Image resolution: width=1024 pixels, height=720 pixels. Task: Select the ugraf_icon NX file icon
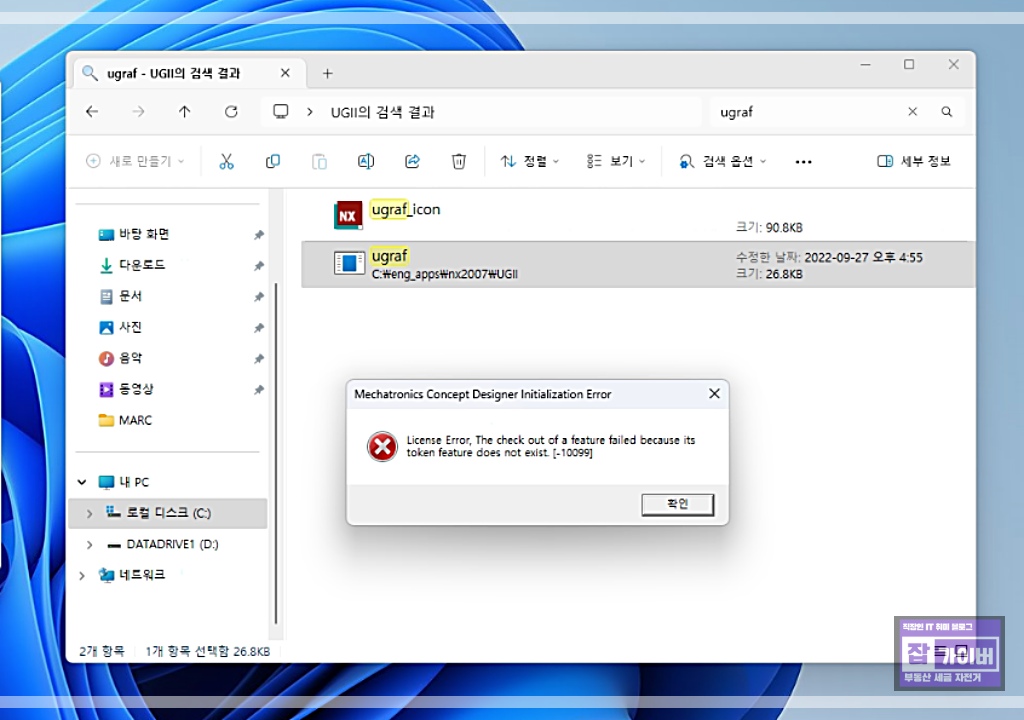tap(348, 216)
